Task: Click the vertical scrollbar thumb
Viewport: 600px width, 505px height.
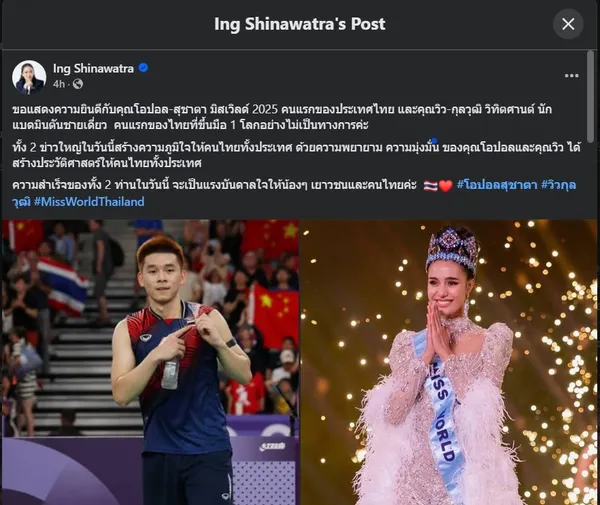Action: [x=591, y=97]
